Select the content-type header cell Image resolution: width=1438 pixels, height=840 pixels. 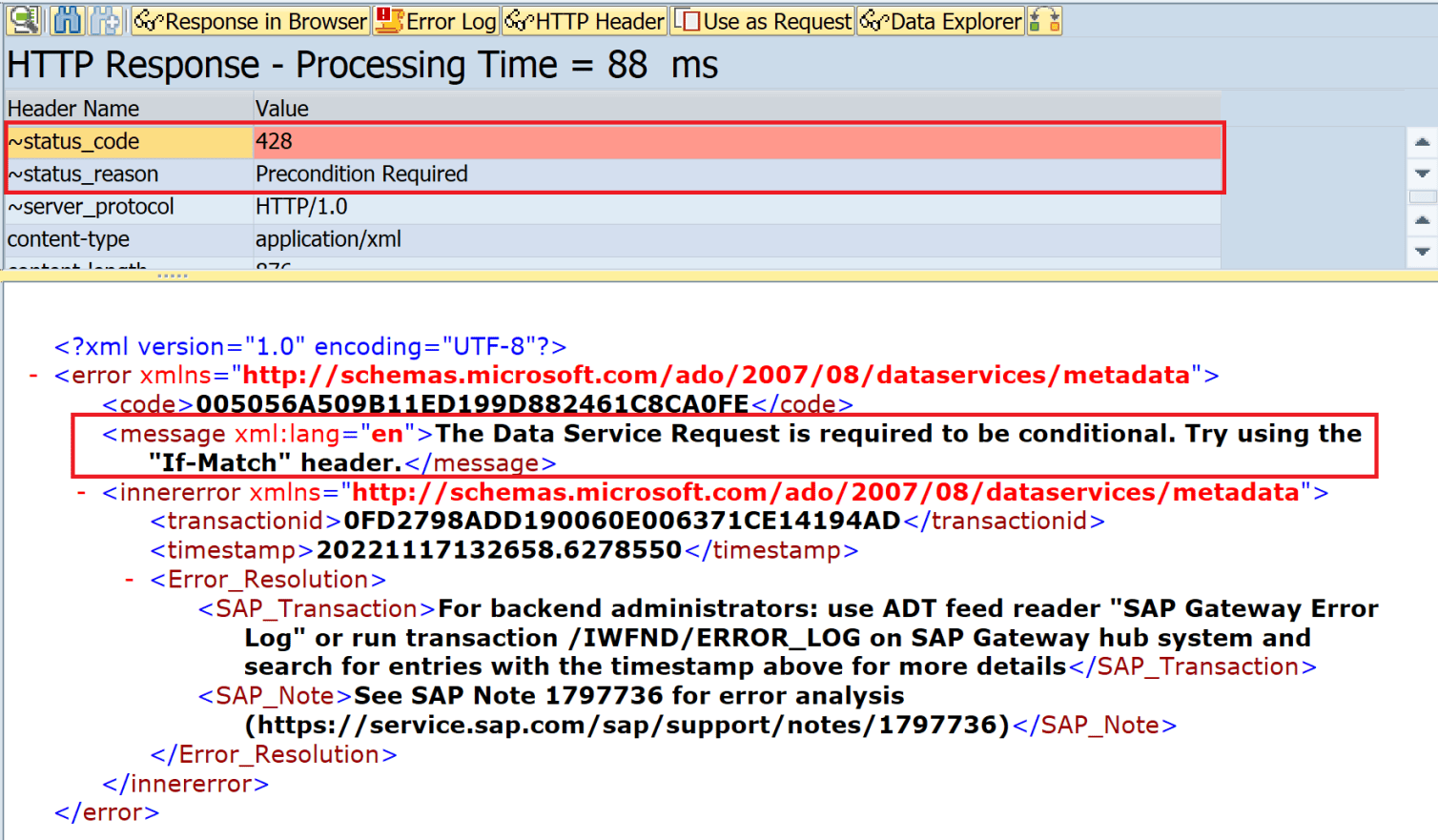coord(129,239)
